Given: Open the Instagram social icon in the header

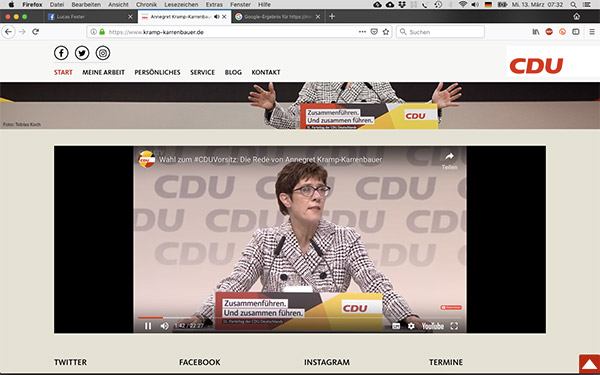Looking at the screenshot, I should point(103,53).
